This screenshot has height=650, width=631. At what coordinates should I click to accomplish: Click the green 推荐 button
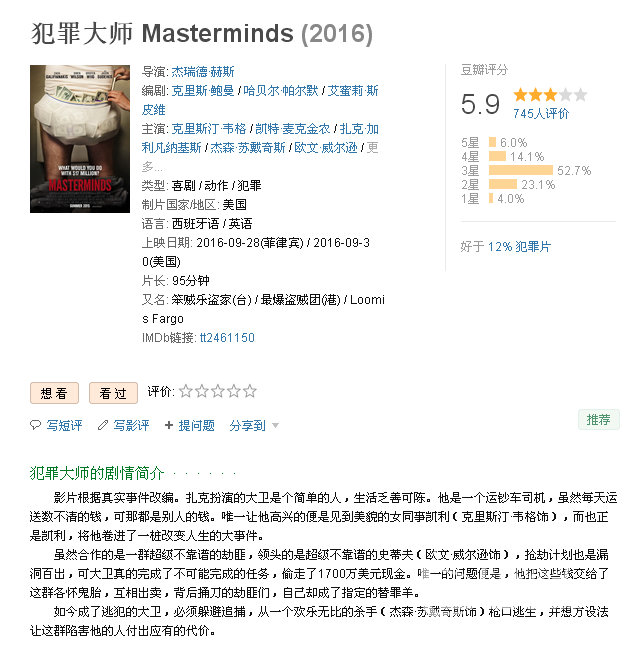tap(599, 420)
